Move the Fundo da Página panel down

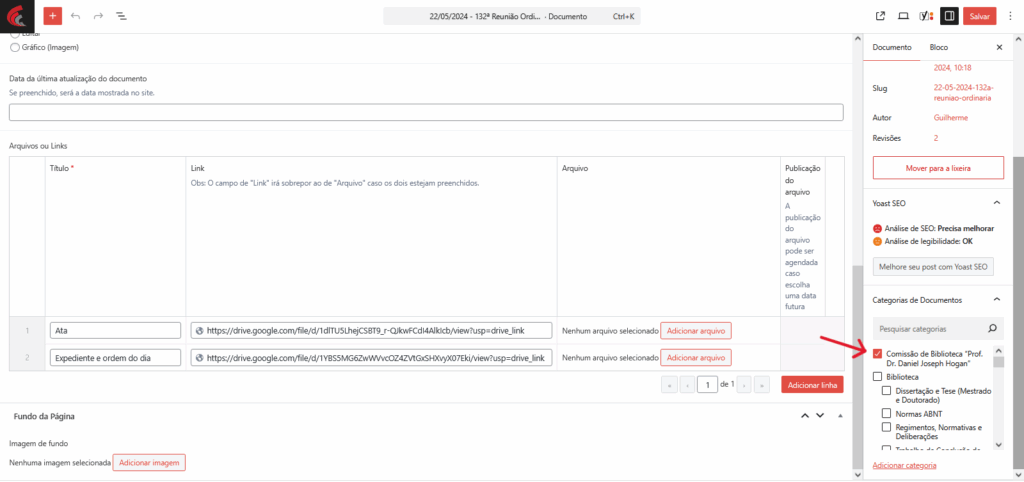820,416
